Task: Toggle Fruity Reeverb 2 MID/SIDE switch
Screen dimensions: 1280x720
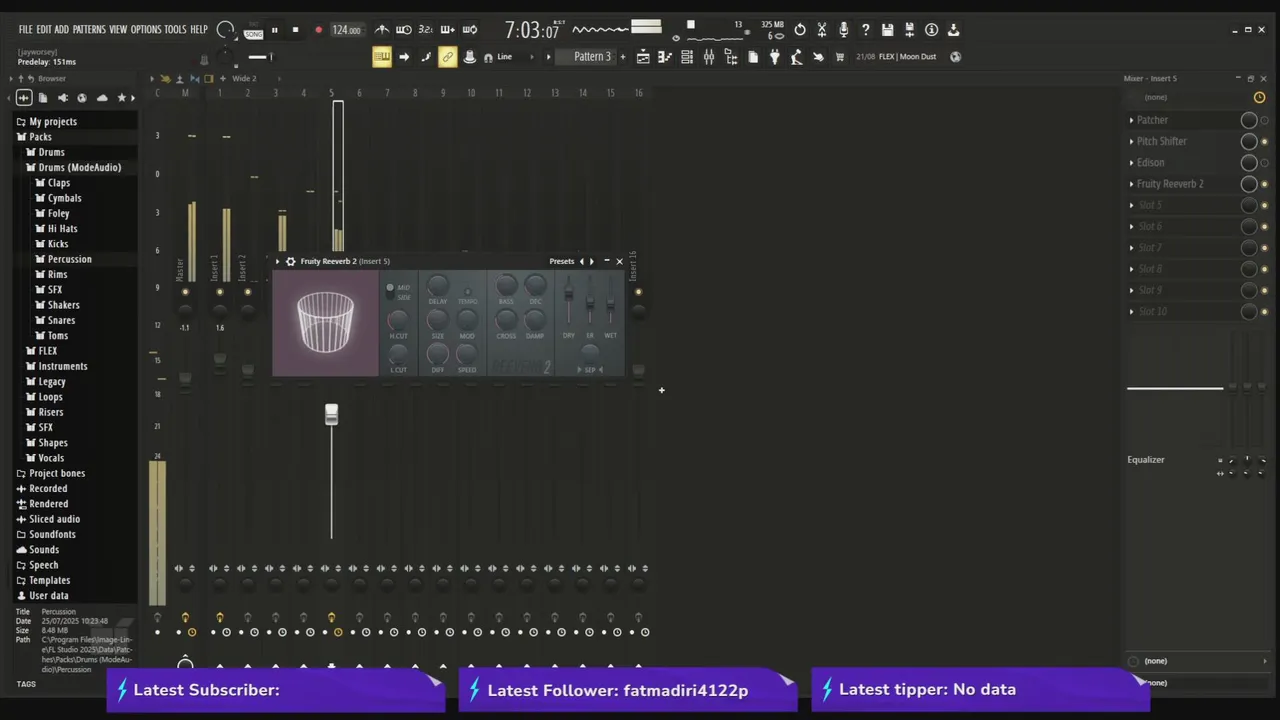Action: (390, 292)
